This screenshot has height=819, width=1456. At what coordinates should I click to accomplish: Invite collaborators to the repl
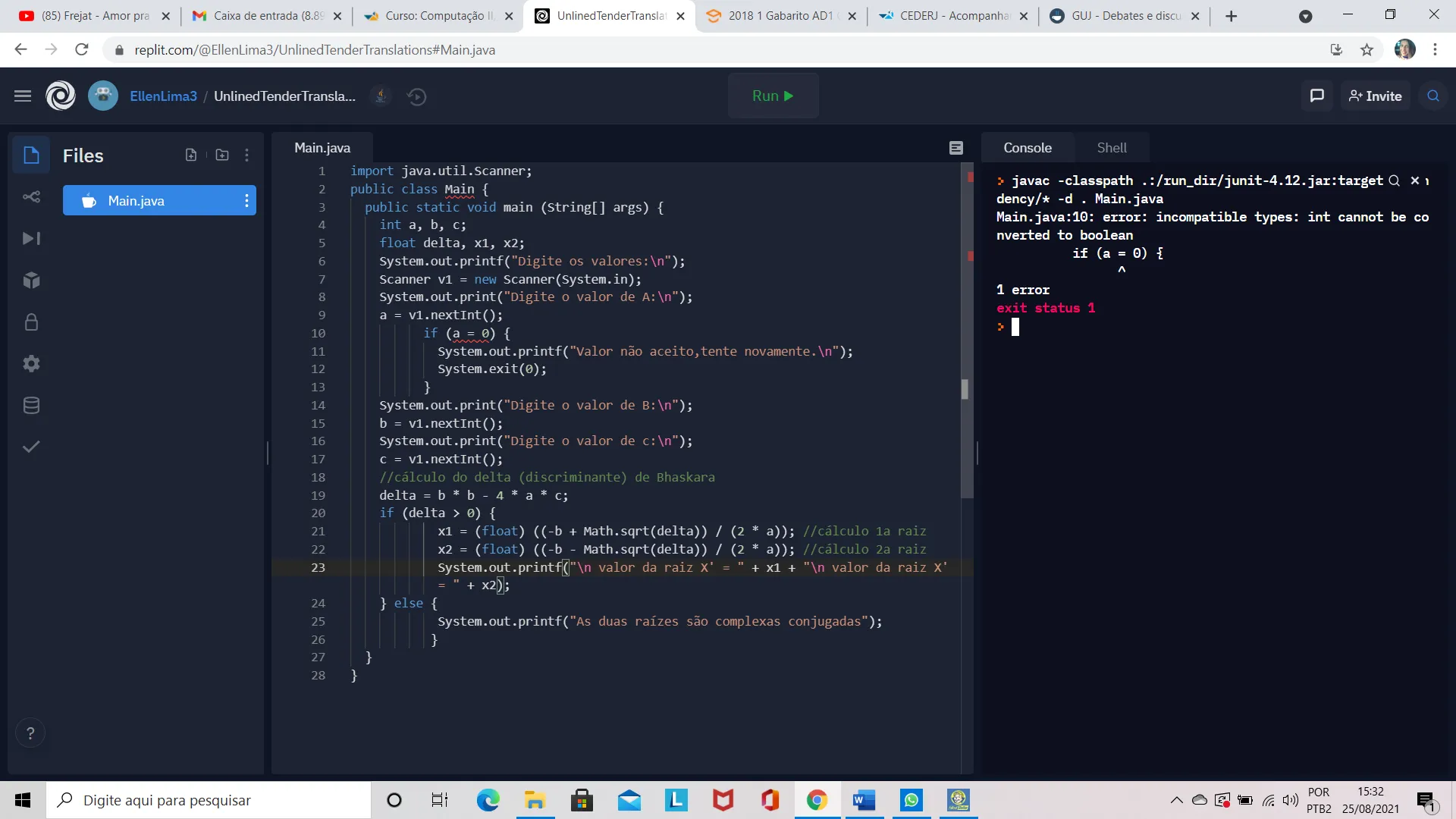(1375, 96)
